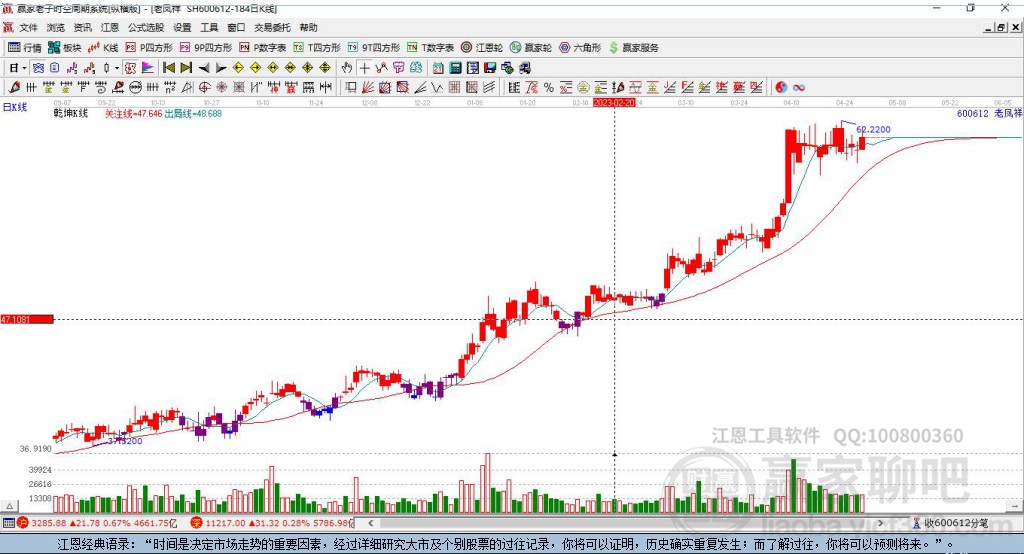Click the 2023-02-20 date marker
The image size is (1024, 554).
(614, 103)
